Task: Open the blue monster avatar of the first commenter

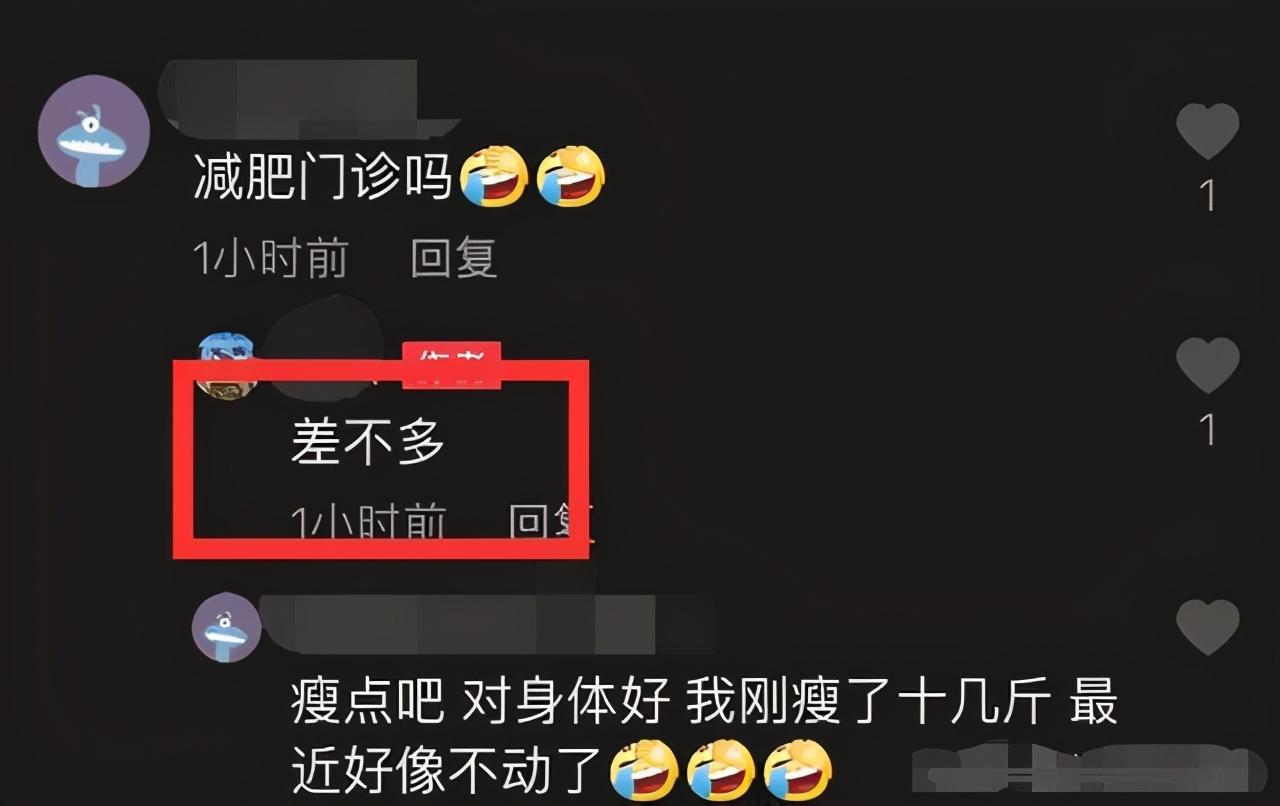Action: 94,131
